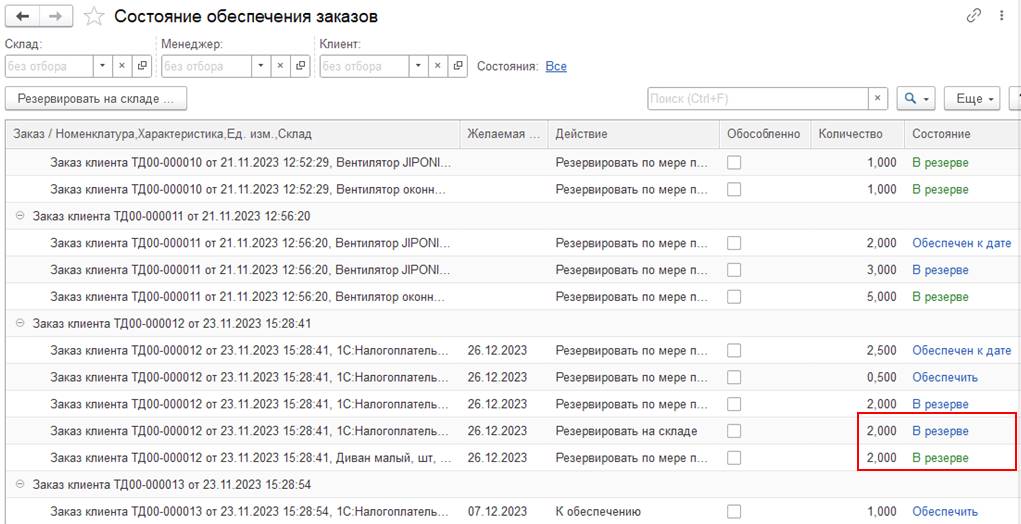Collapse order ТД00-000012 group
Image resolution: width=1021 pixels, height=524 pixels.
pyautogui.click(x=19, y=323)
